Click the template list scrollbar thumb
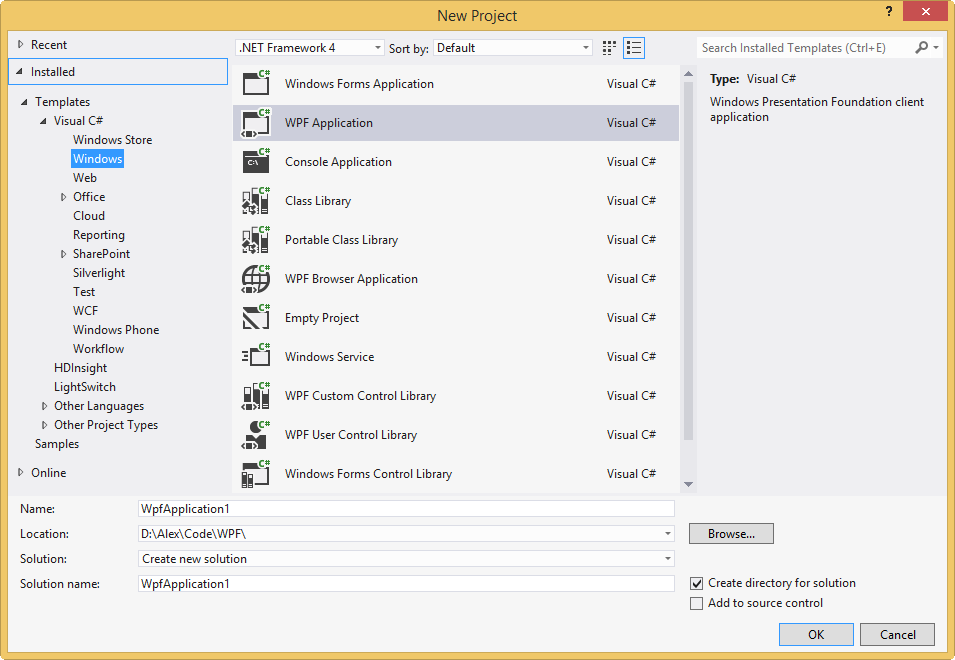 [688, 261]
